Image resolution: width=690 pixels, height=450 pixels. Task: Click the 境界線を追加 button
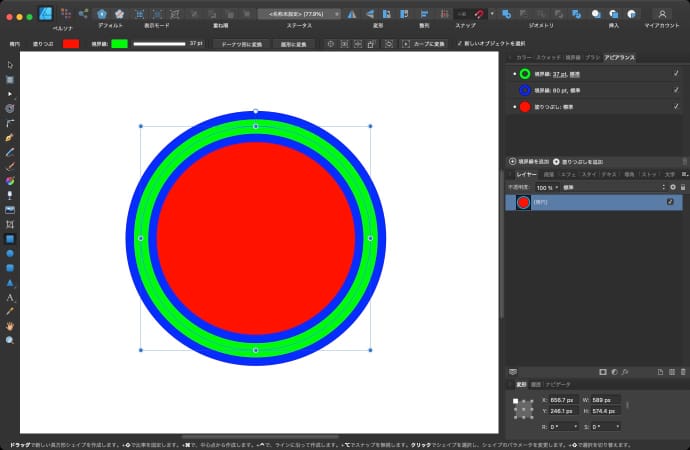click(527, 161)
